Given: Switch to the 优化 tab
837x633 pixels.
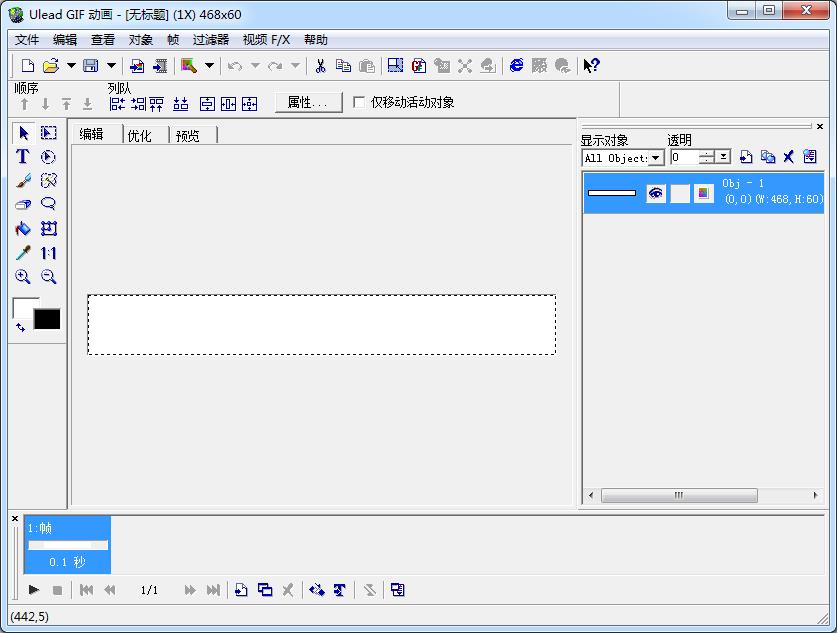Looking at the screenshot, I should [x=140, y=136].
